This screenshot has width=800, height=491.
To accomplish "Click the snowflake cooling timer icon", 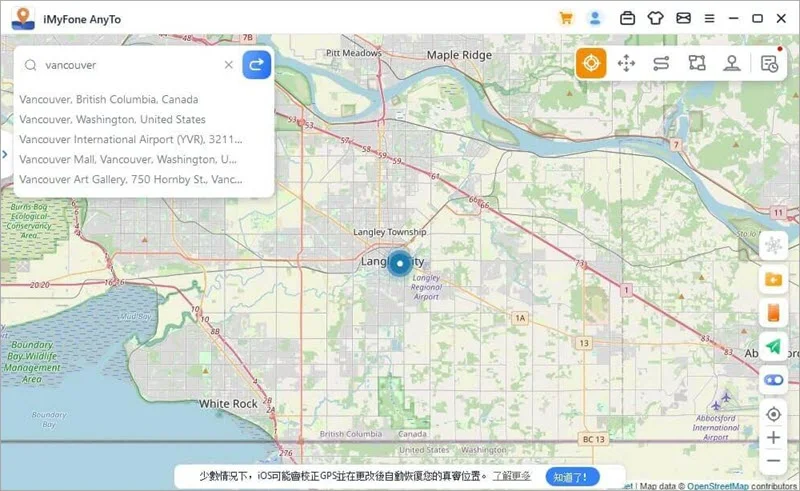I will coord(773,246).
